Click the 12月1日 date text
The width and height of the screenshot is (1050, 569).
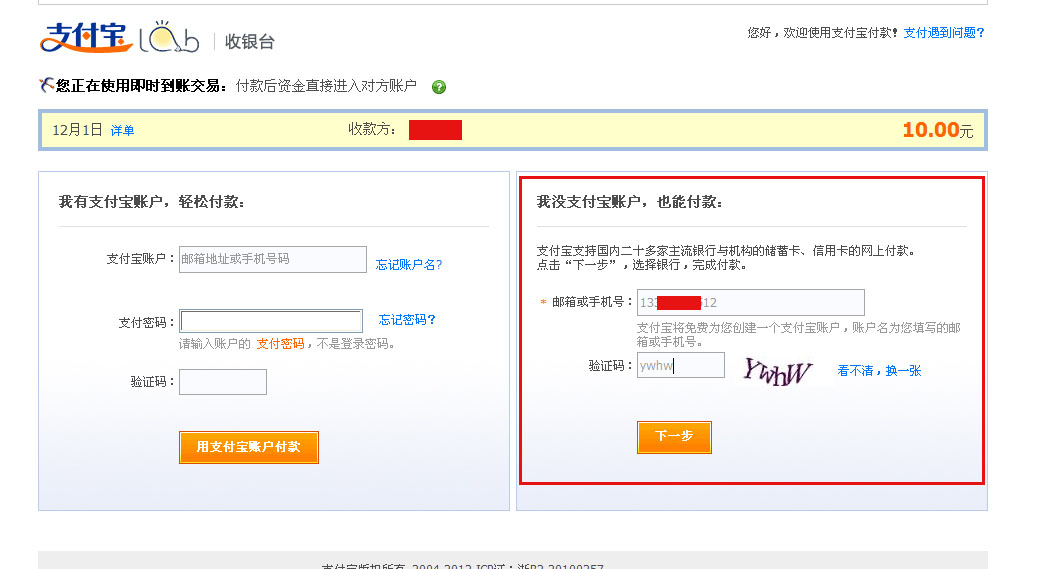point(77,130)
